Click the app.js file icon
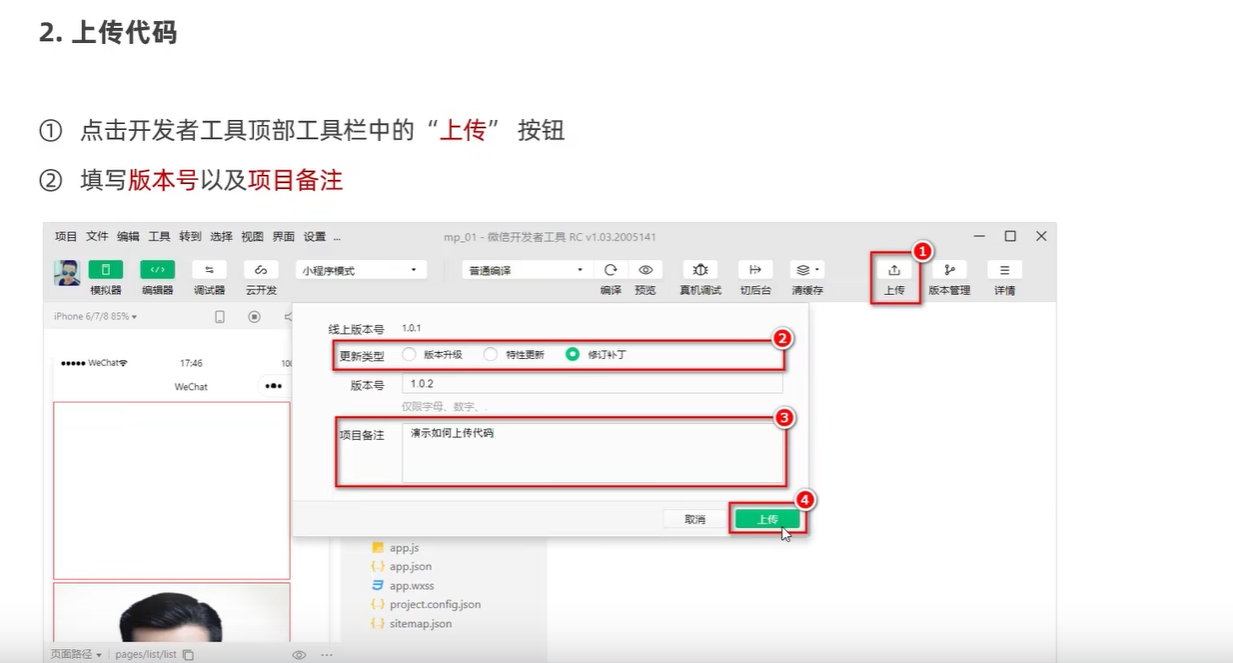The width and height of the screenshot is (1233, 663). (x=378, y=548)
